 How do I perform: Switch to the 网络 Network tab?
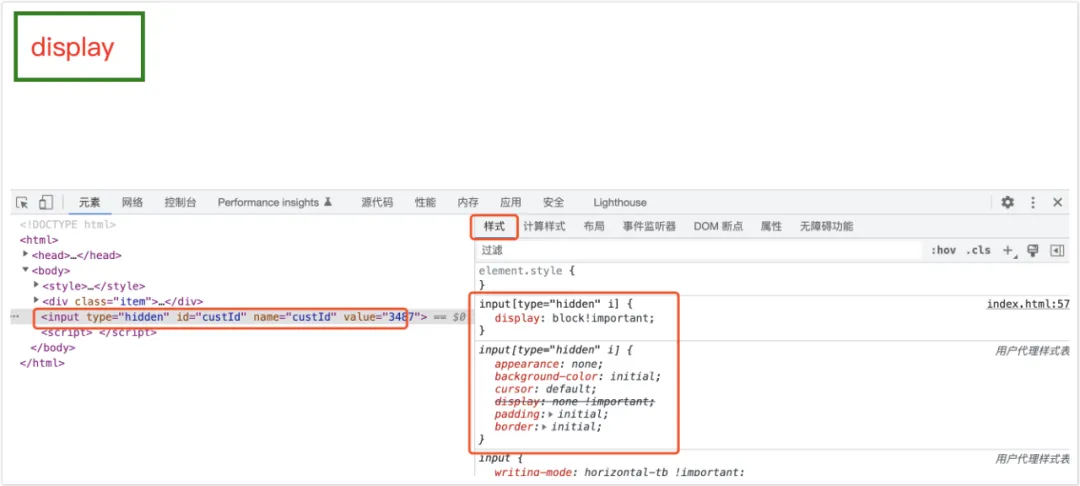[x=132, y=202]
